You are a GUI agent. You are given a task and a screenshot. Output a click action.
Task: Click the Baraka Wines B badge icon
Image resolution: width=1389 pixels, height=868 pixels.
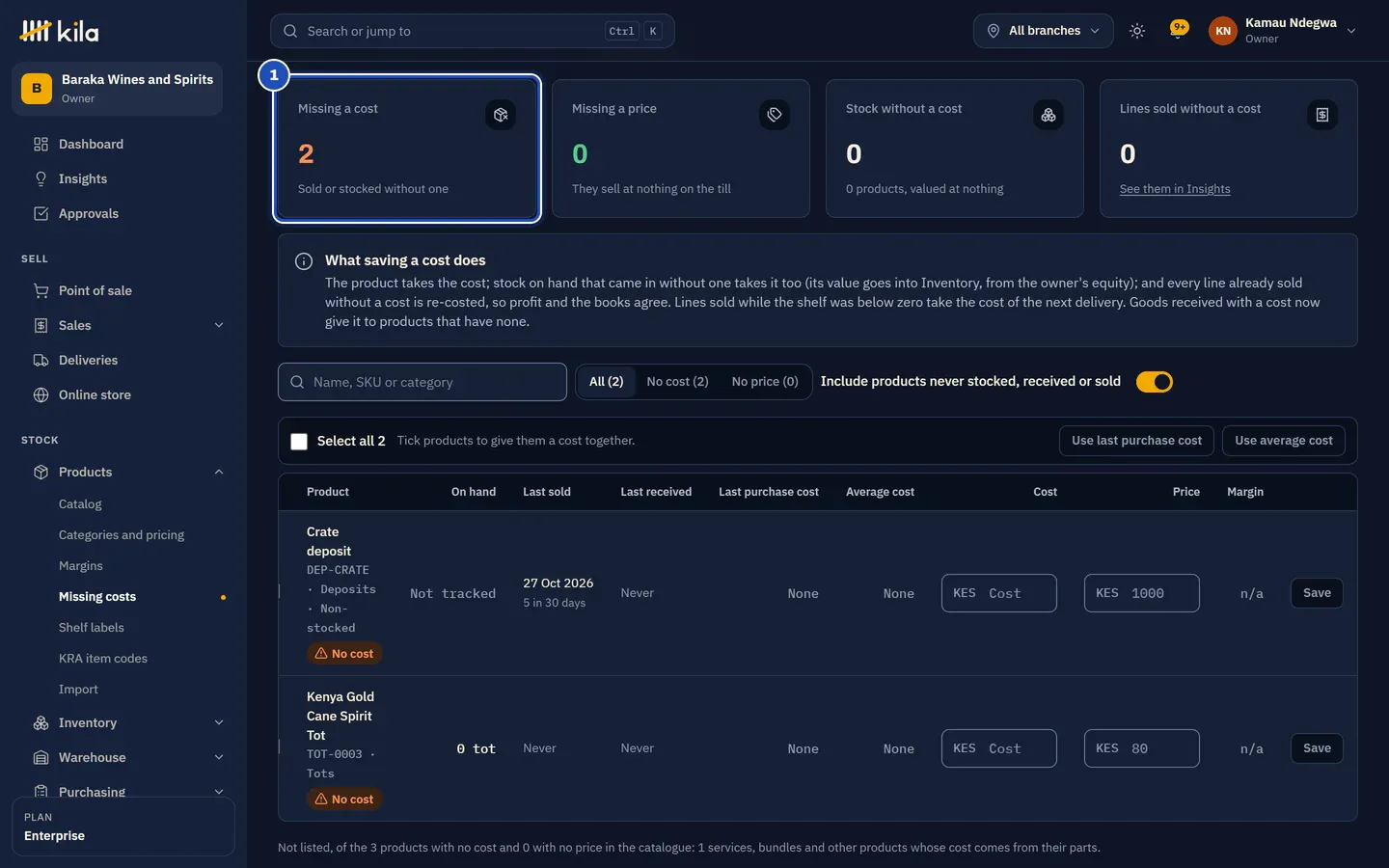click(37, 89)
